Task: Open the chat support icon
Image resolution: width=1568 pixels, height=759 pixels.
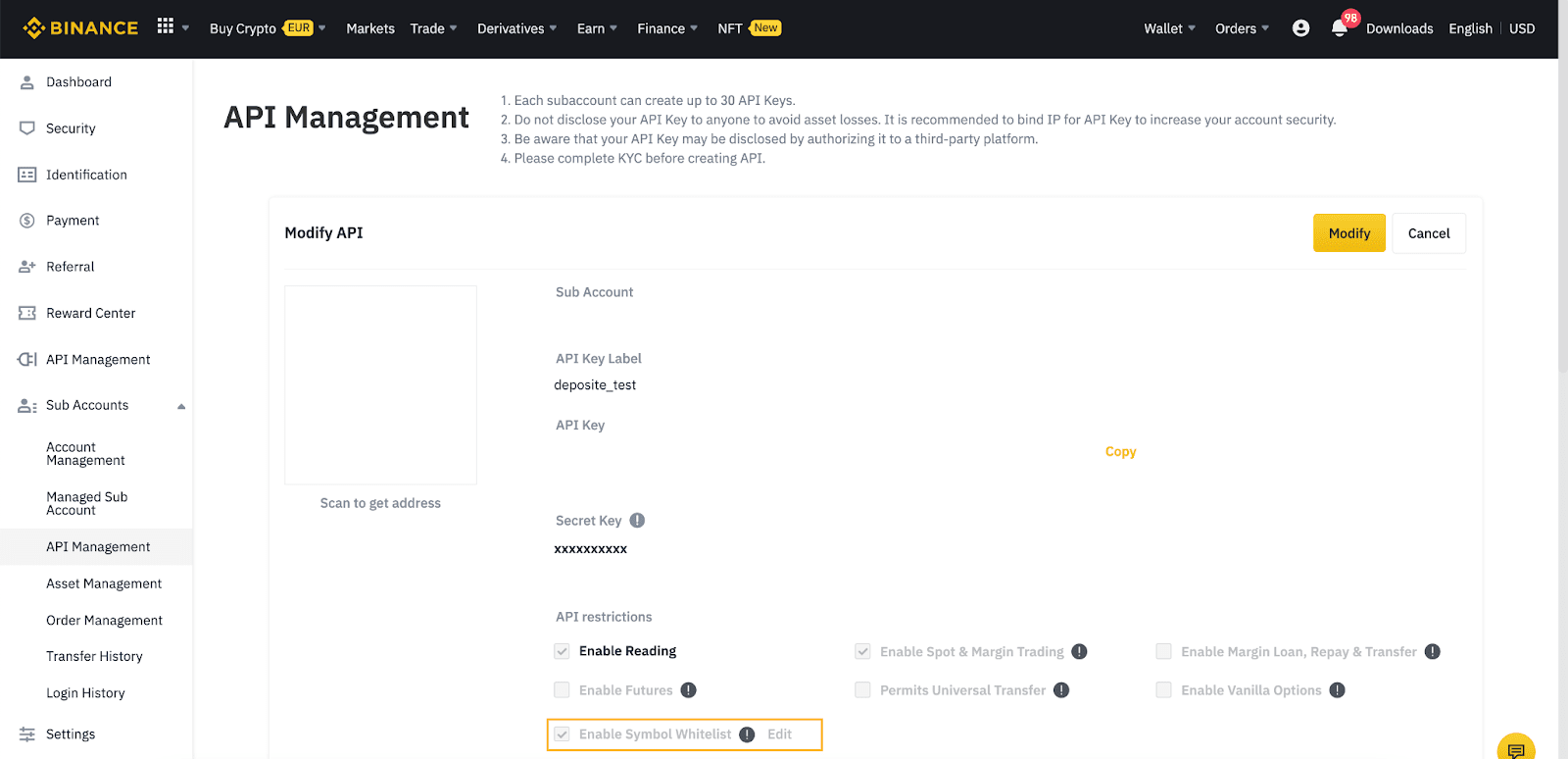Action: [1516, 748]
